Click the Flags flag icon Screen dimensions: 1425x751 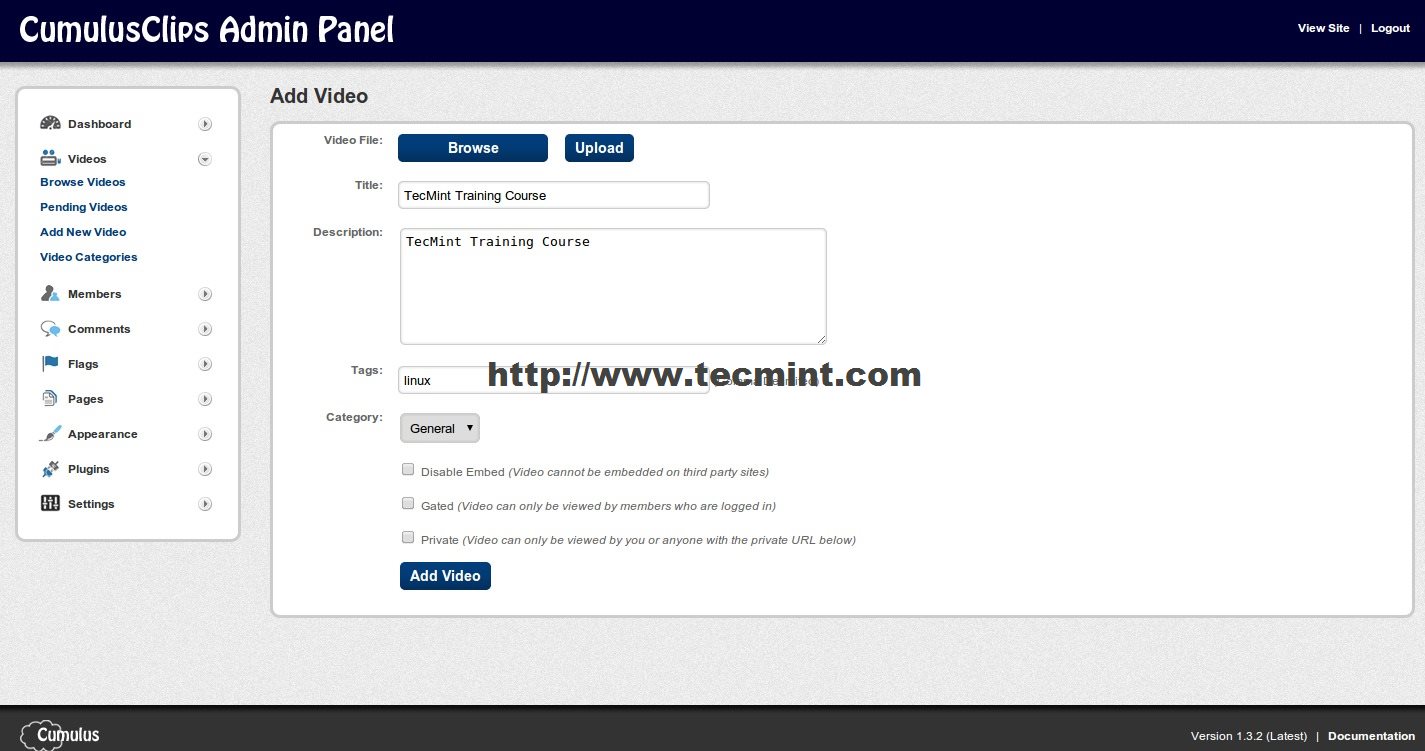pyautogui.click(x=50, y=363)
